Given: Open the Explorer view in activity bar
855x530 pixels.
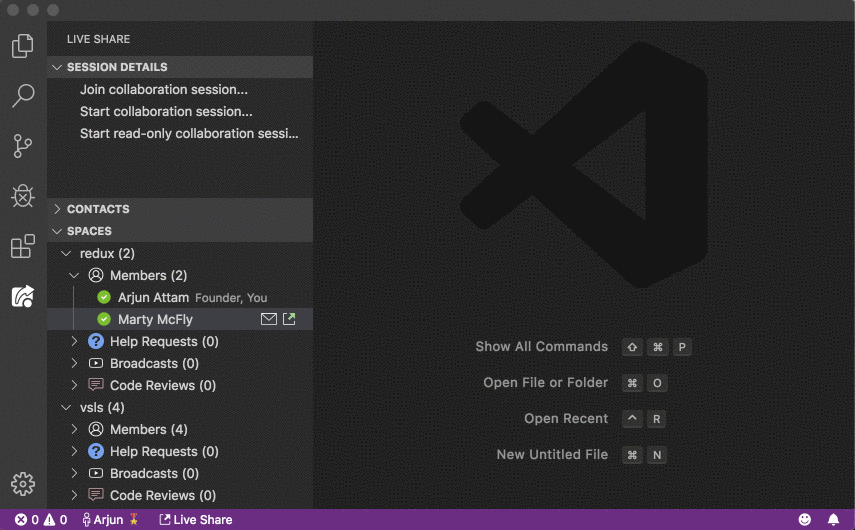Looking at the screenshot, I should point(22,46).
